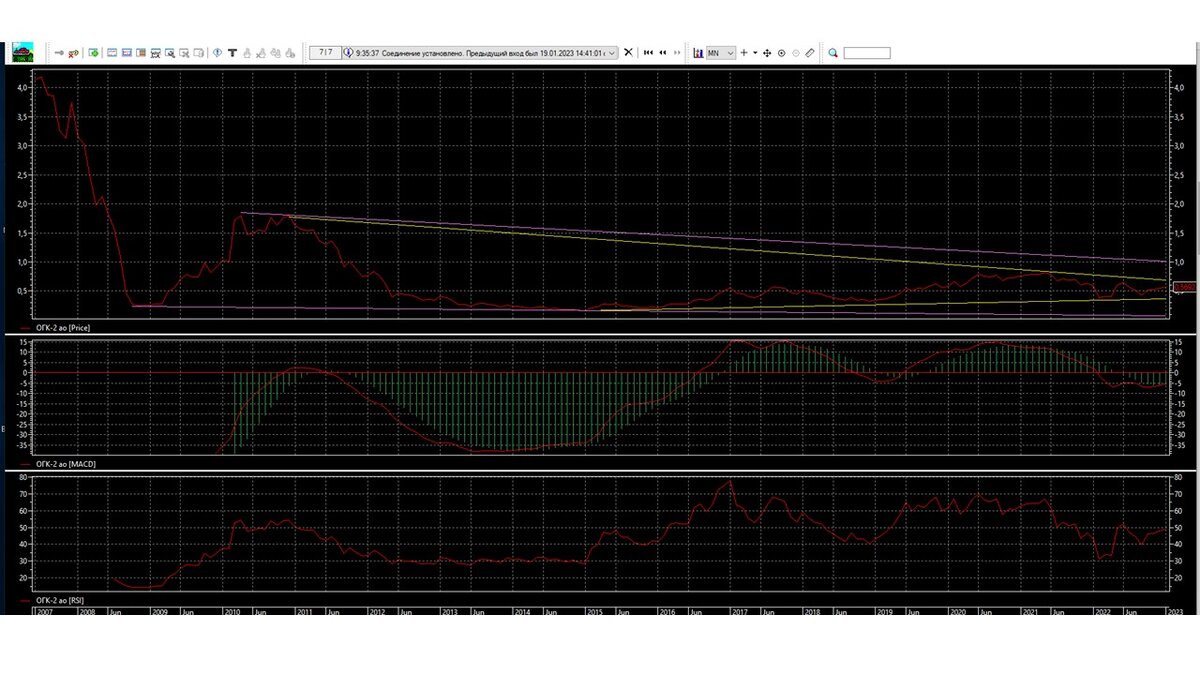Image resolution: width=1200 pixels, height=675 pixels.
Task: Click the 2023 year label on time axis
Action: (1176, 611)
